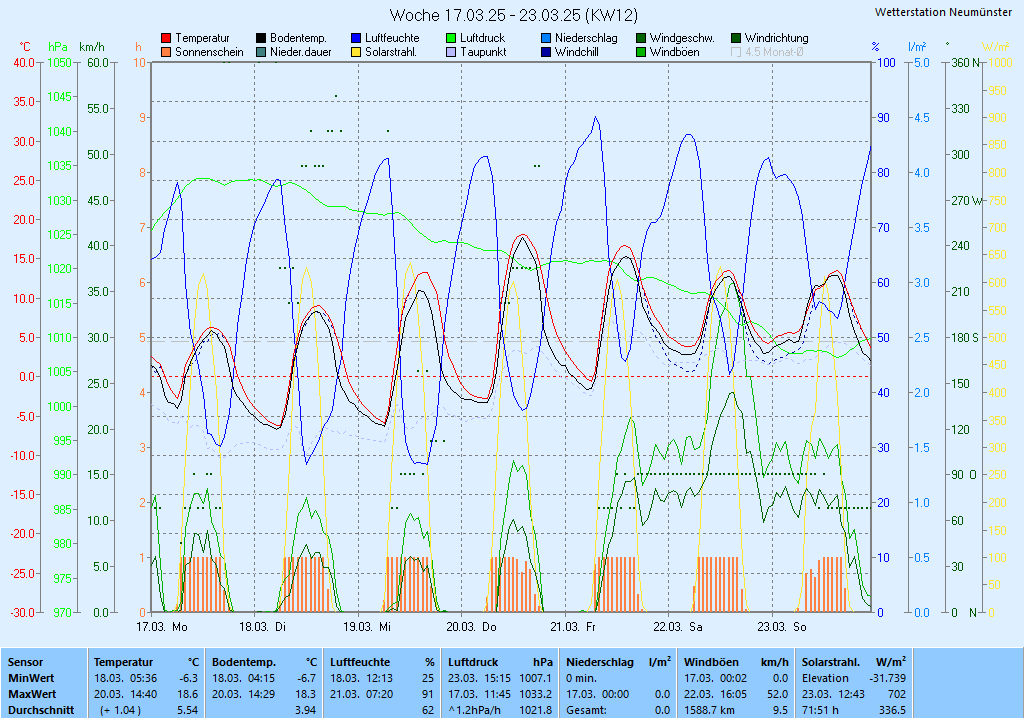Image resolution: width=1024 pixels, height=718 pixels.
Task: Select the lavender Taupunkt legend swatch
Action: tap(451, 52)
